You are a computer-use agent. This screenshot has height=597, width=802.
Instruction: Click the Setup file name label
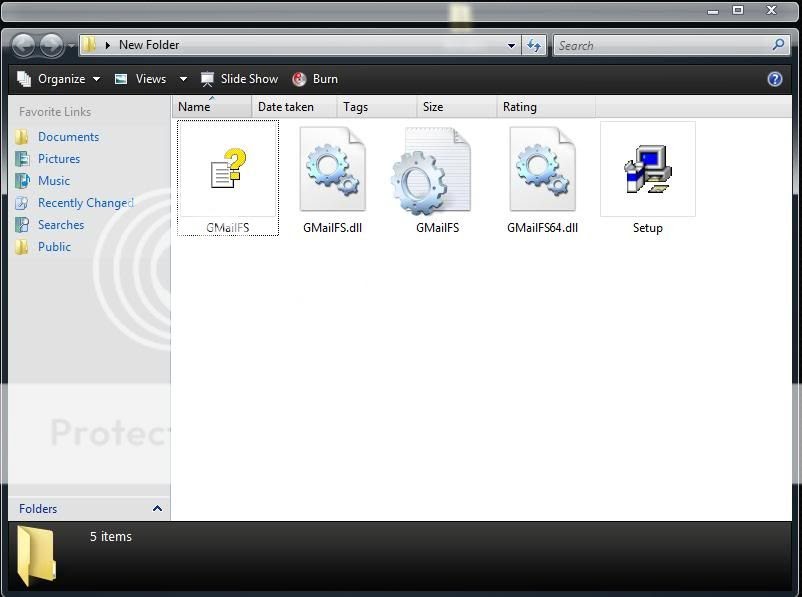click(x=648, y=228)
